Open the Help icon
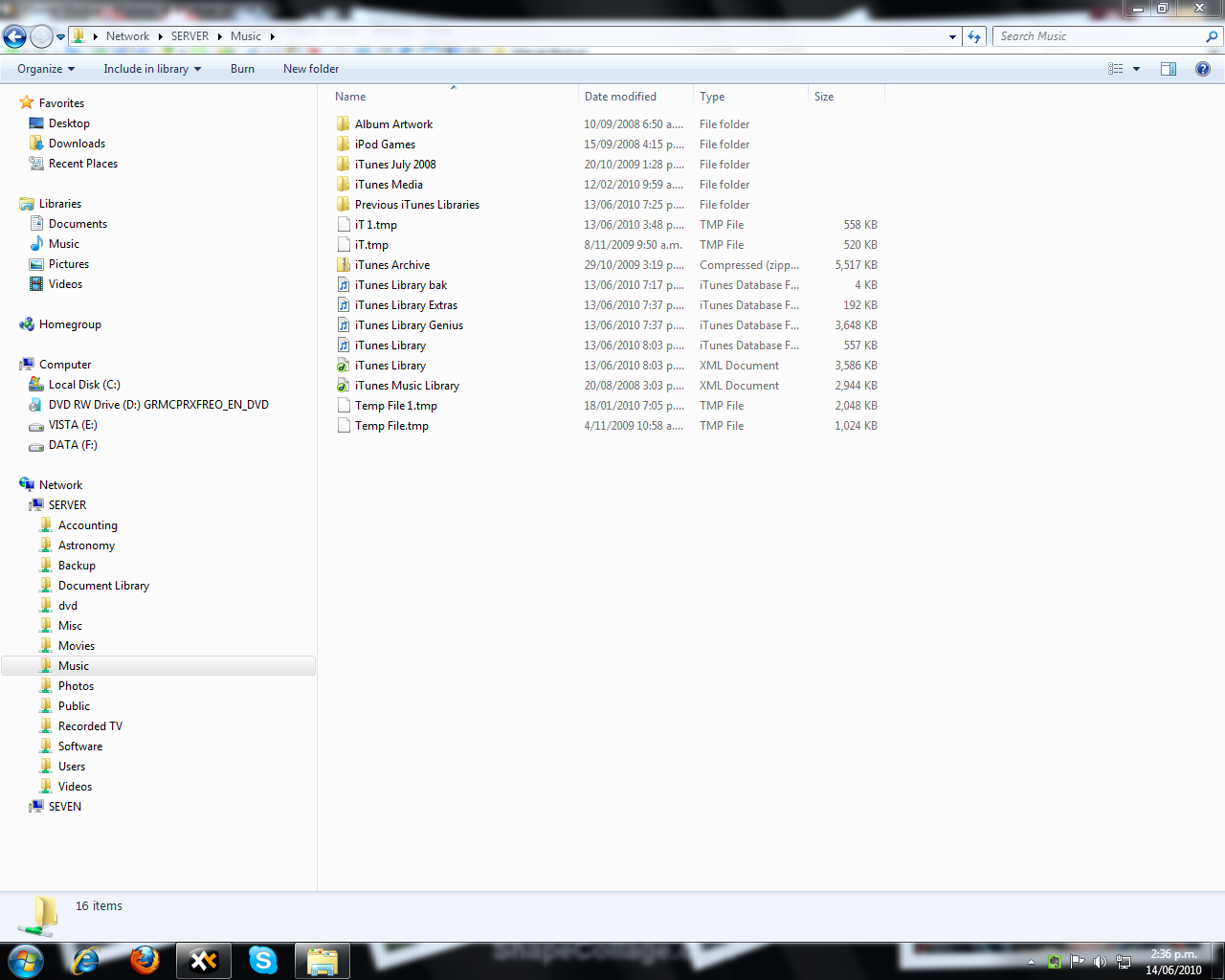 [x=1203, y=69]
